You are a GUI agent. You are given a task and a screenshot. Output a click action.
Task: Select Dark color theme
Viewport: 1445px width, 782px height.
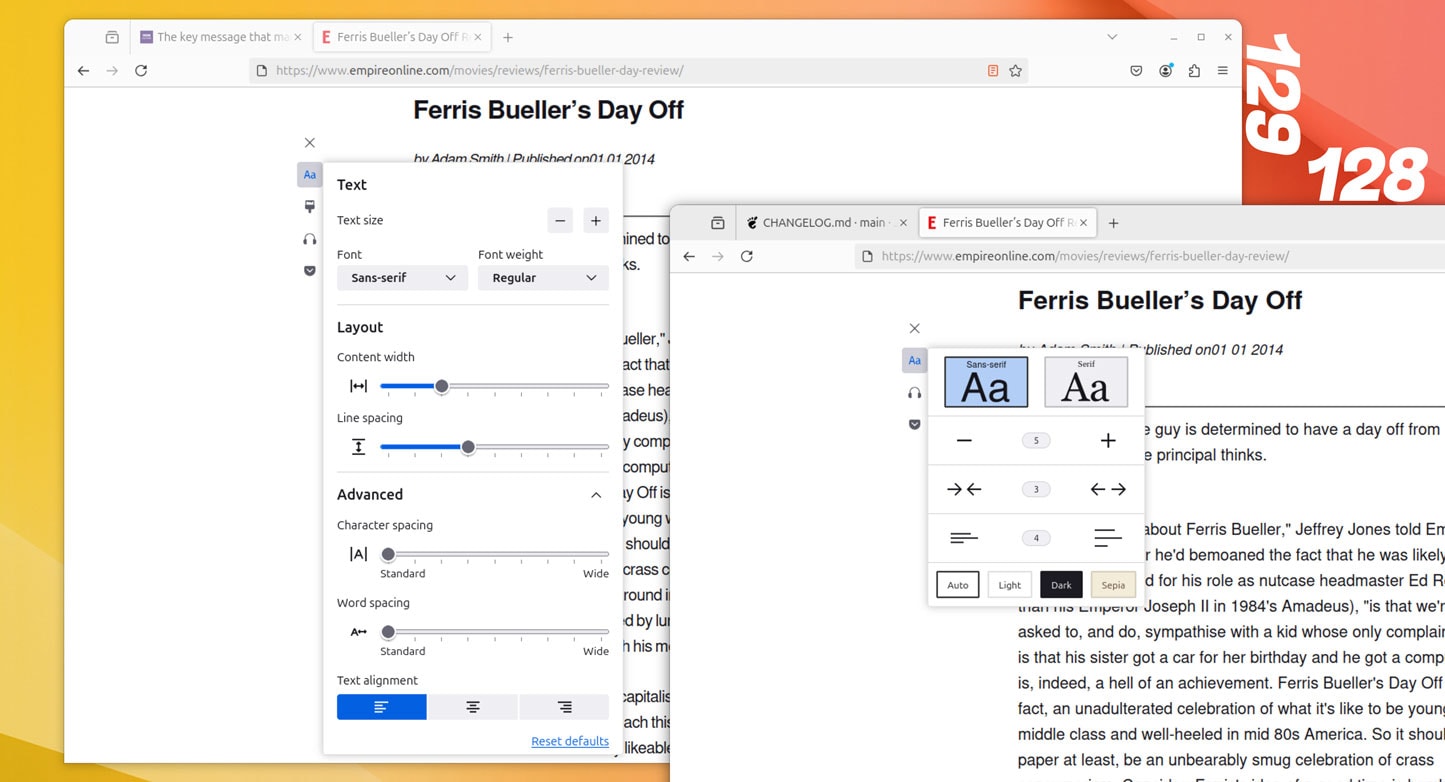click(1061, 585)
